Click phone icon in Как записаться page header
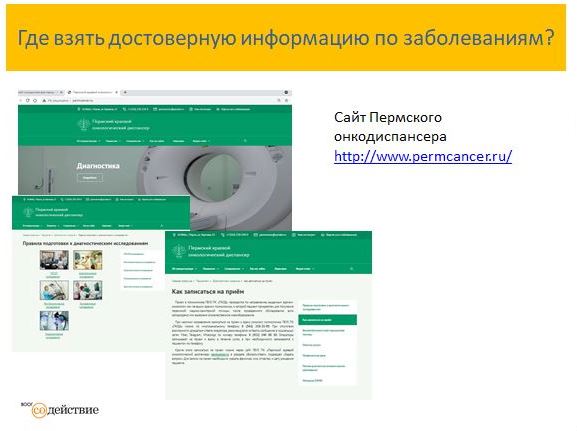577x431 pixels. pos(223,235)
